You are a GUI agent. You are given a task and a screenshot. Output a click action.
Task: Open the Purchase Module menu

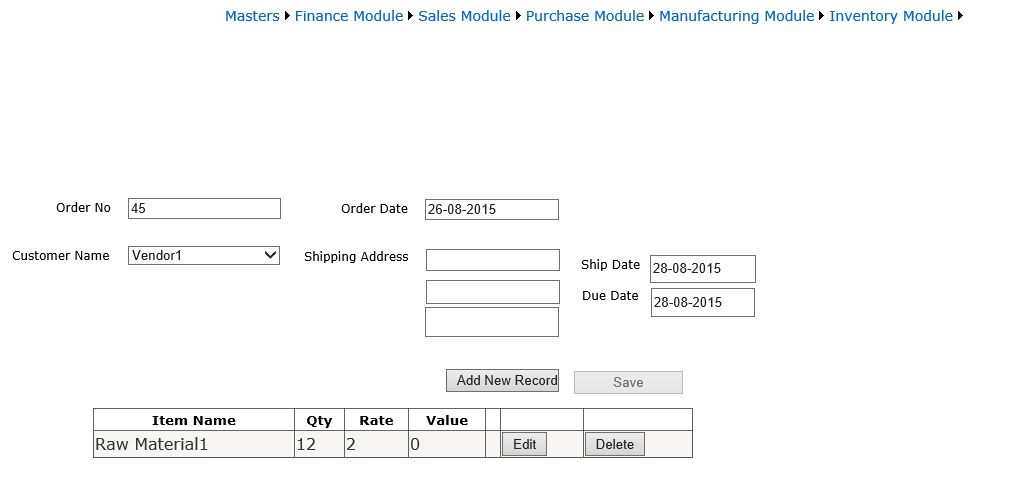[x=585, y=16]
